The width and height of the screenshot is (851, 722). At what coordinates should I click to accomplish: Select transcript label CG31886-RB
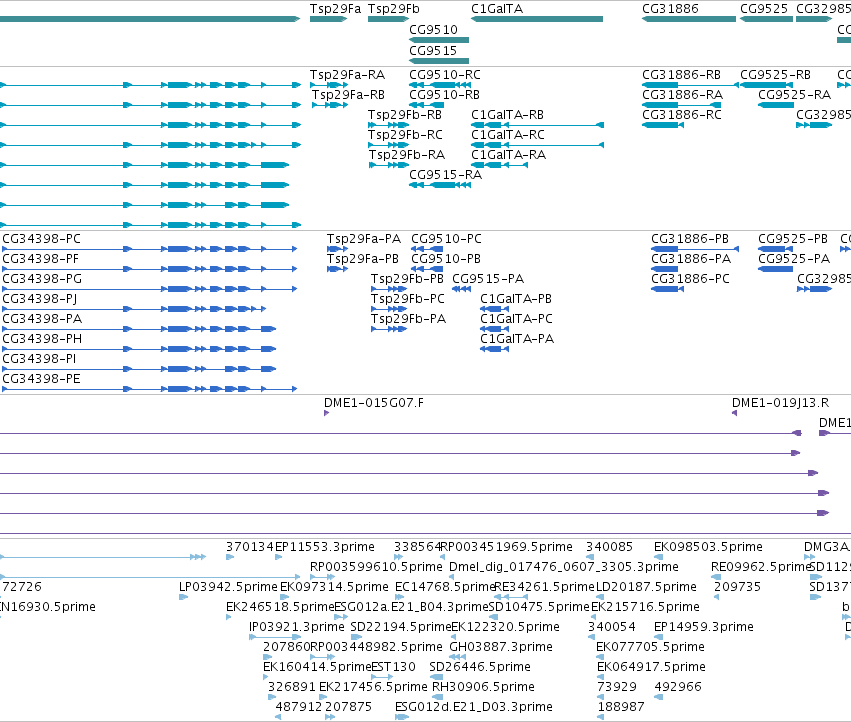(x=682, y=74)
